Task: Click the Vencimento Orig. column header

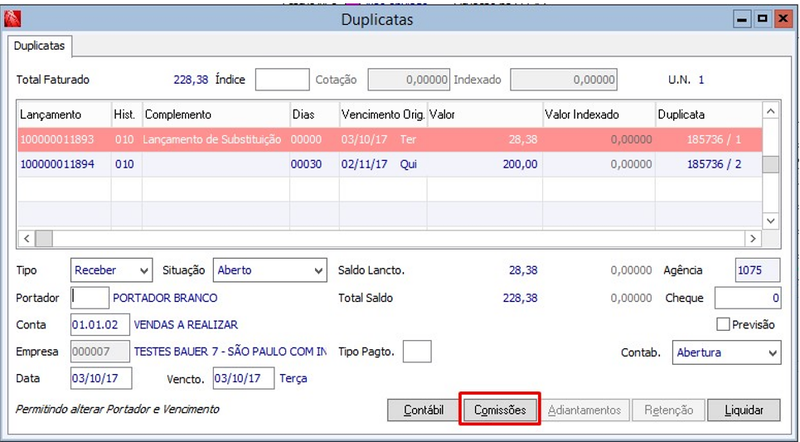Action: point(383,114)
